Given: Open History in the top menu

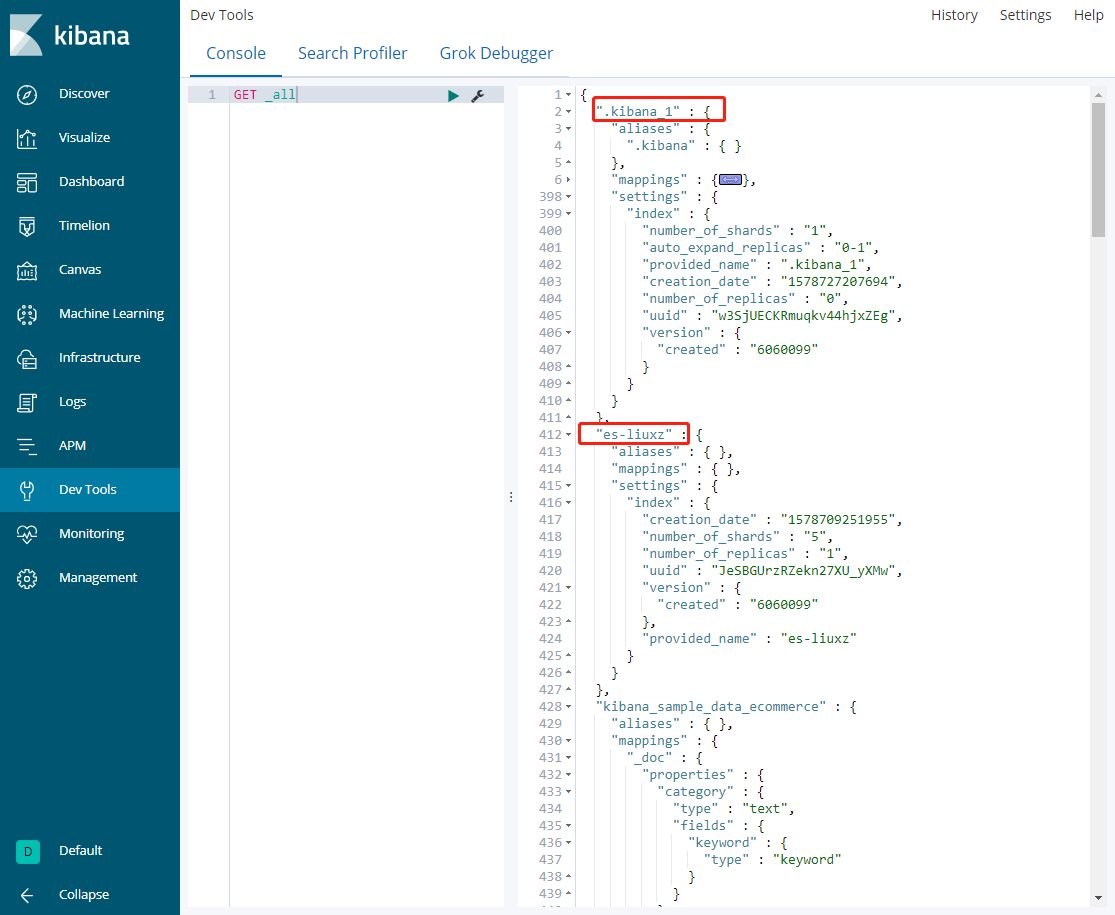Looking at the screenshot, I should [x=954, y=15].
